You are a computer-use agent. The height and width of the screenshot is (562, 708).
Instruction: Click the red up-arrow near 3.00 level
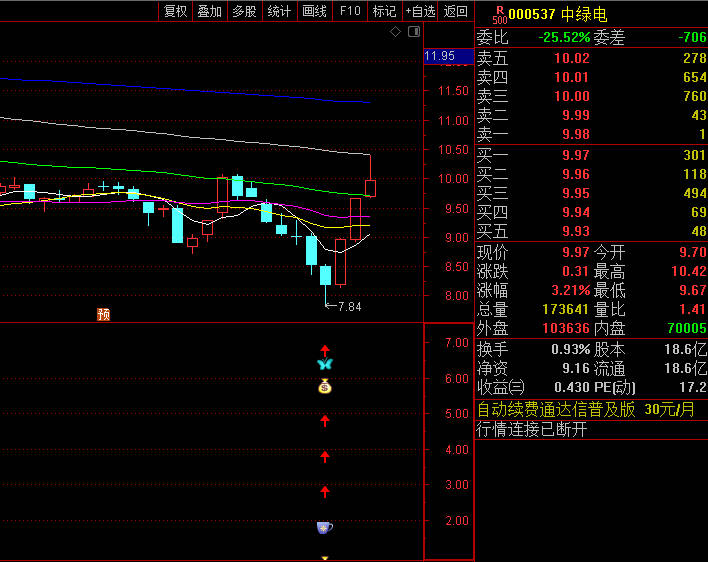point(325,492)
